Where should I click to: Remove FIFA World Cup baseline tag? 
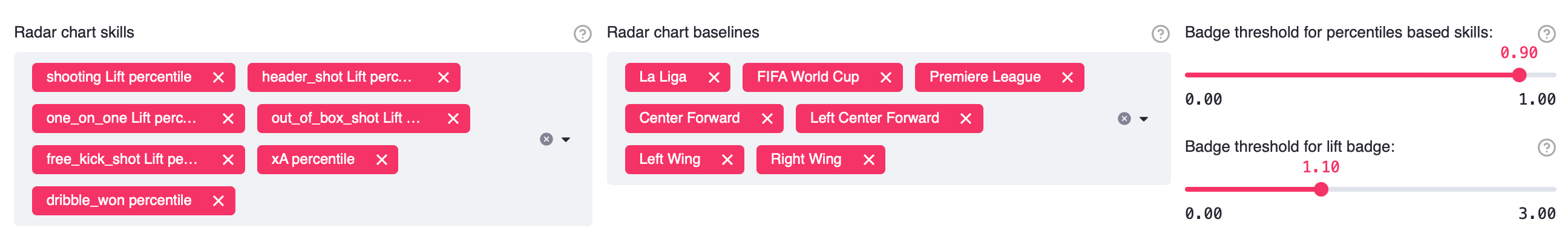[x=885, y=78]
